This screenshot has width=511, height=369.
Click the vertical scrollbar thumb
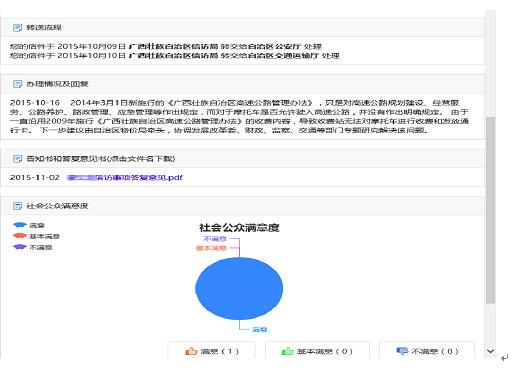(490, 210)
